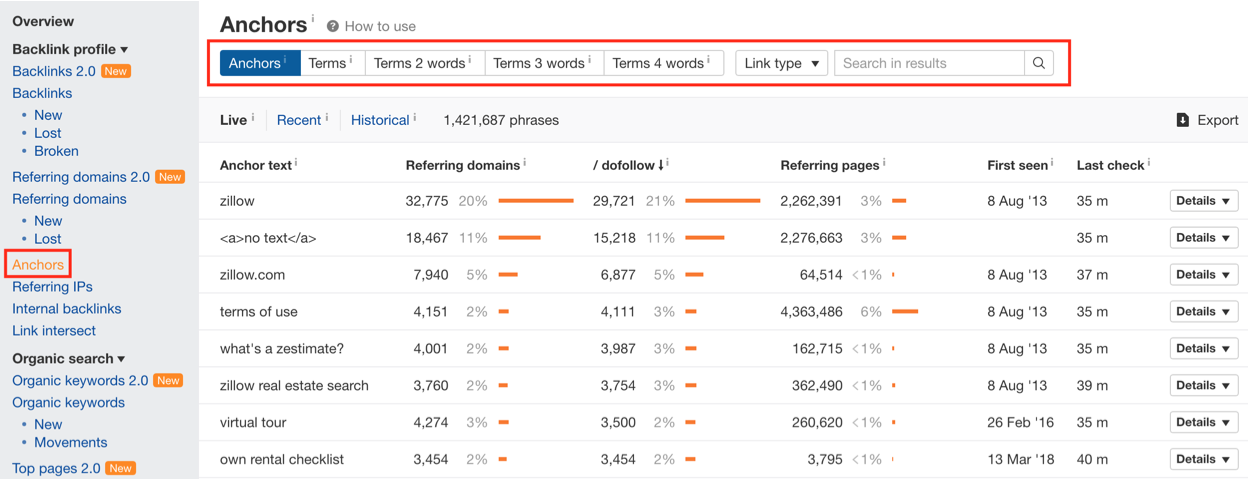1249x479 pixels.
Task: Open Top pages 2.0 link
Action: pos(56,468)
